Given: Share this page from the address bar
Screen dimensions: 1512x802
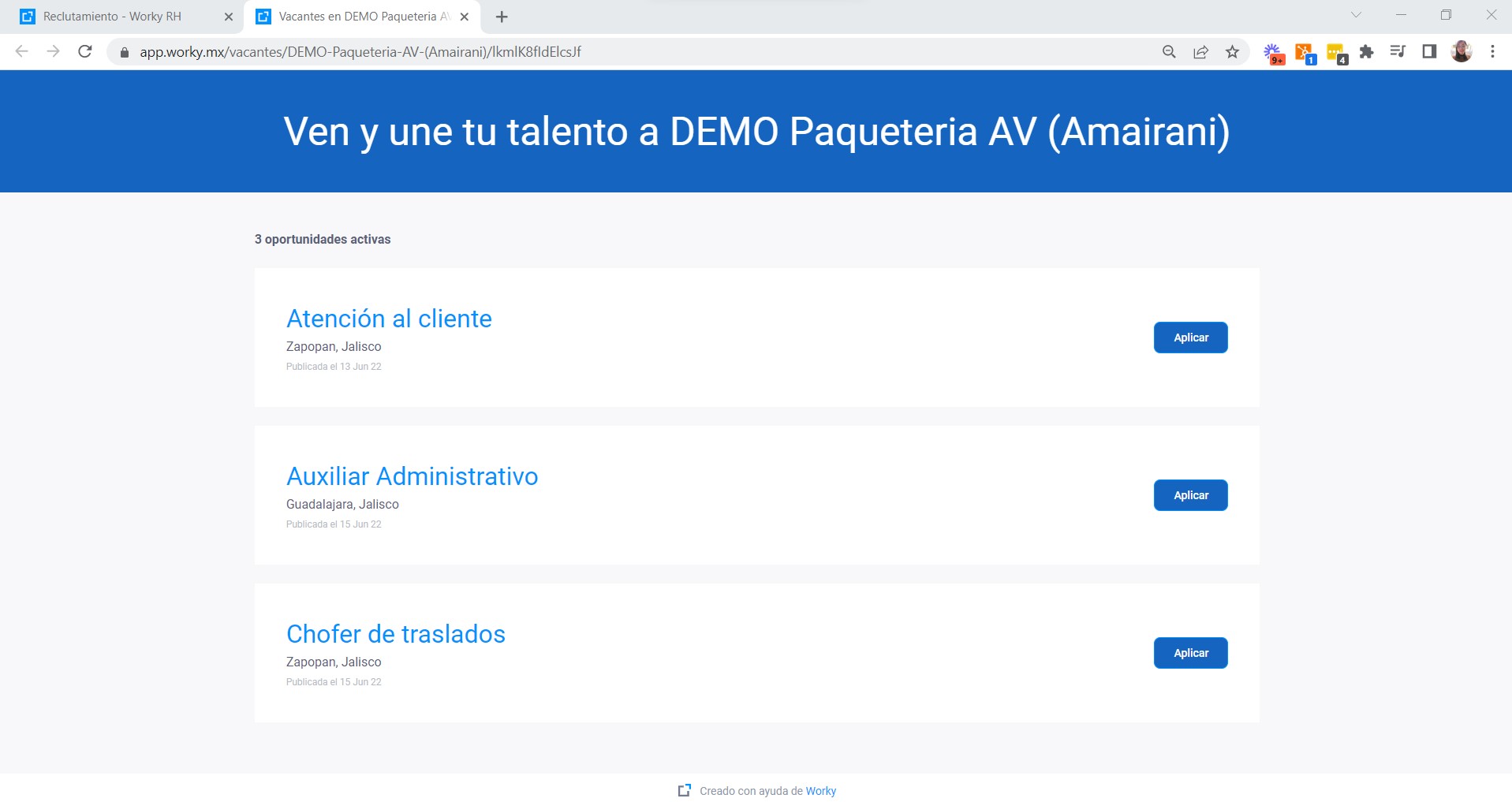Looking at the screenshot, I should [1200, 52].
